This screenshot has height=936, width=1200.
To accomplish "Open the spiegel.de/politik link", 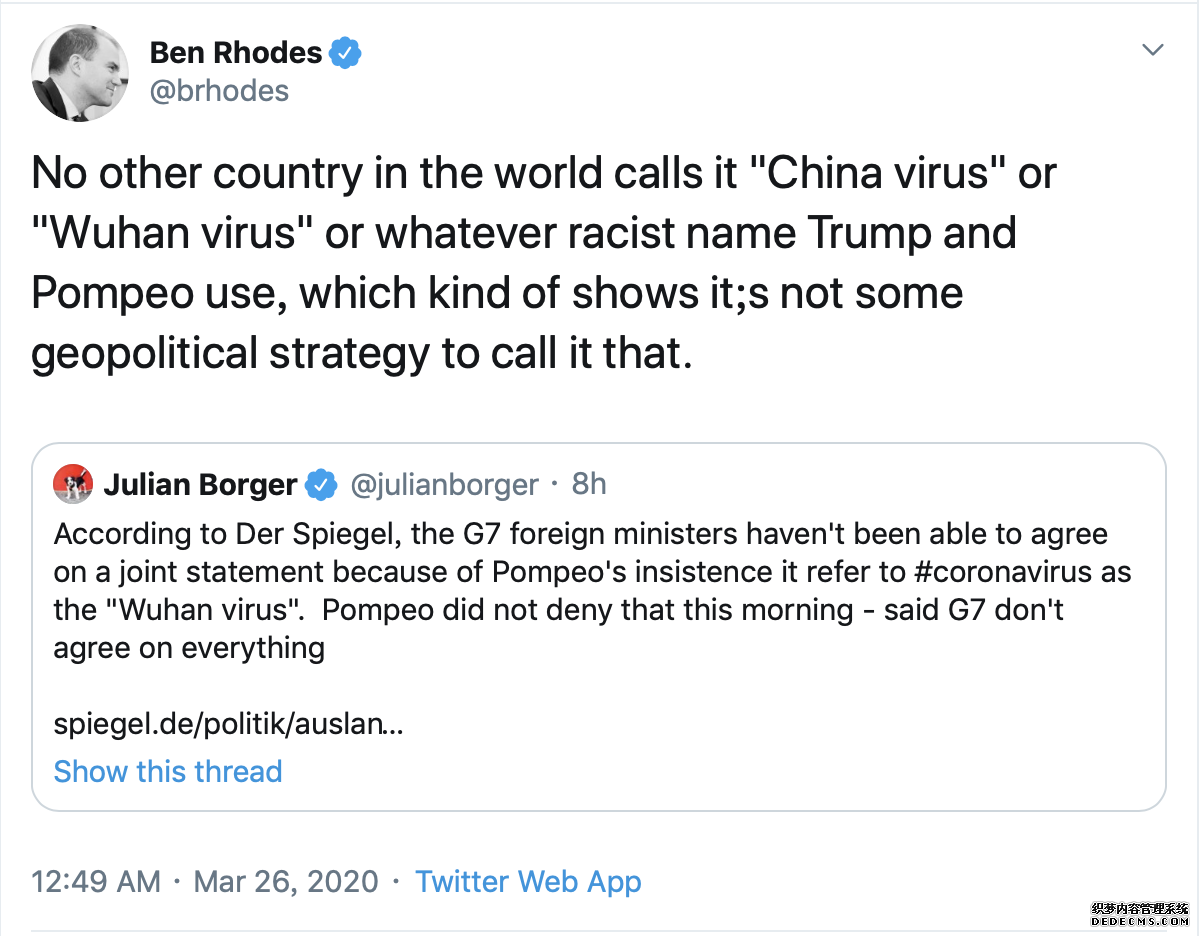I will coord(228,724).
